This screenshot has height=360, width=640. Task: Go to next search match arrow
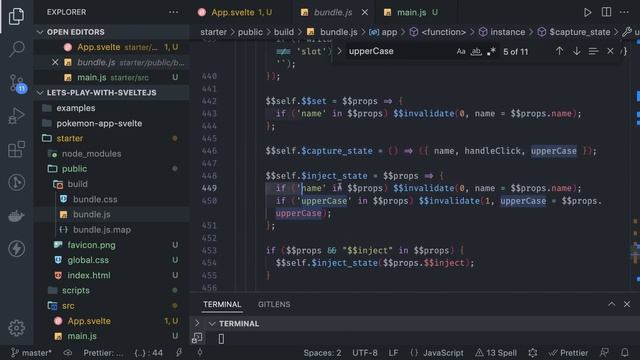(576, 51)
